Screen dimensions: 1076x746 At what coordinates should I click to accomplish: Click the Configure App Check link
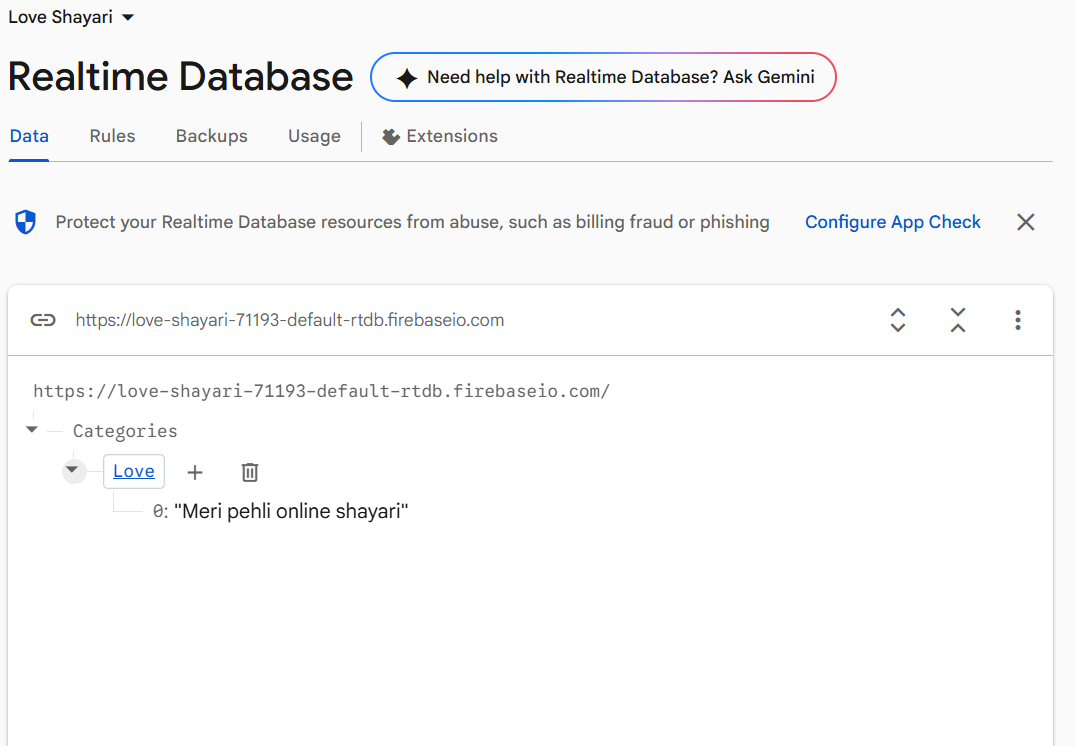(x=892, y=222)
